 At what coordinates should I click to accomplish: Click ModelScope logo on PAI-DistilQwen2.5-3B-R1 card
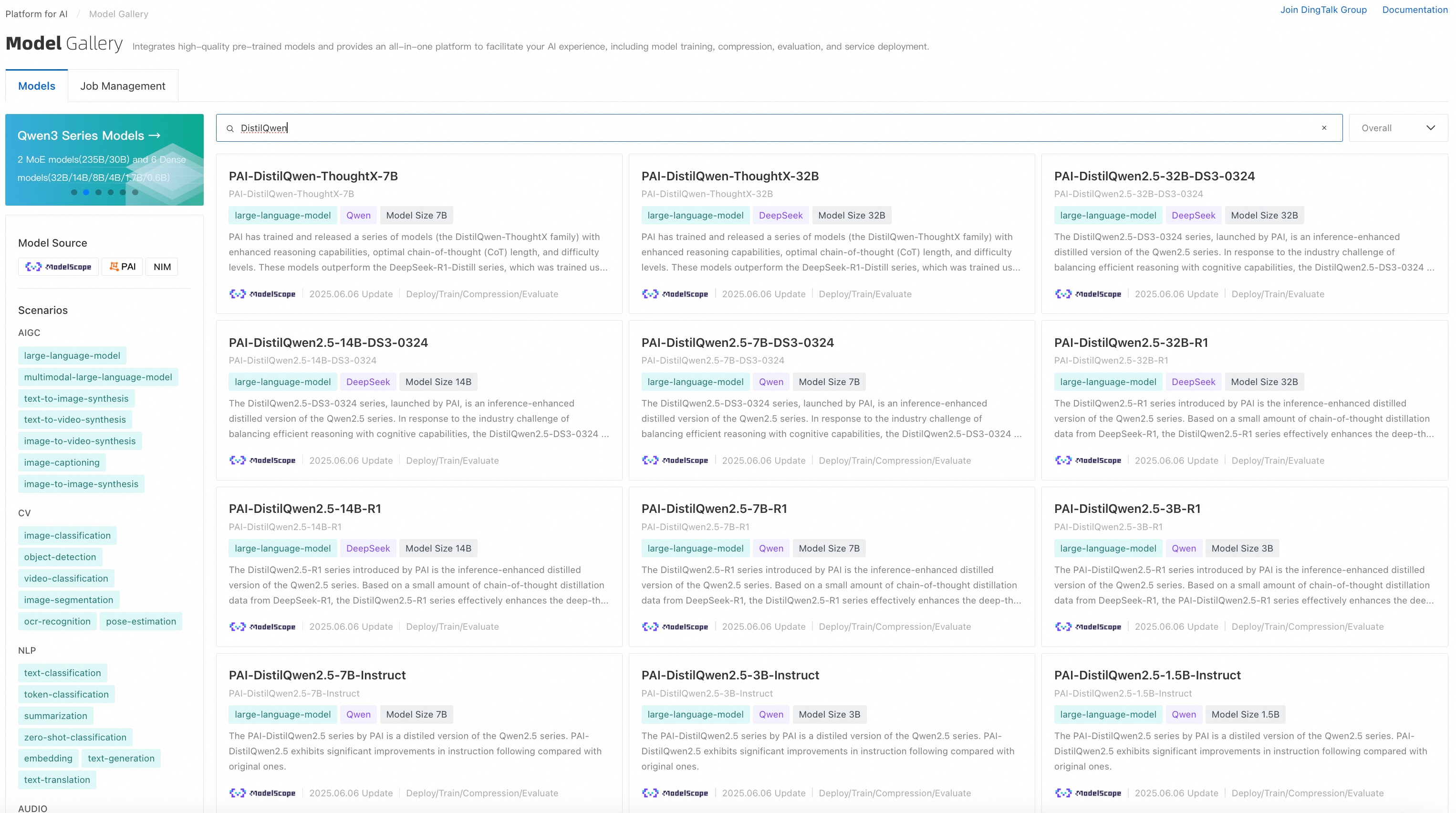pos(1088,626)
